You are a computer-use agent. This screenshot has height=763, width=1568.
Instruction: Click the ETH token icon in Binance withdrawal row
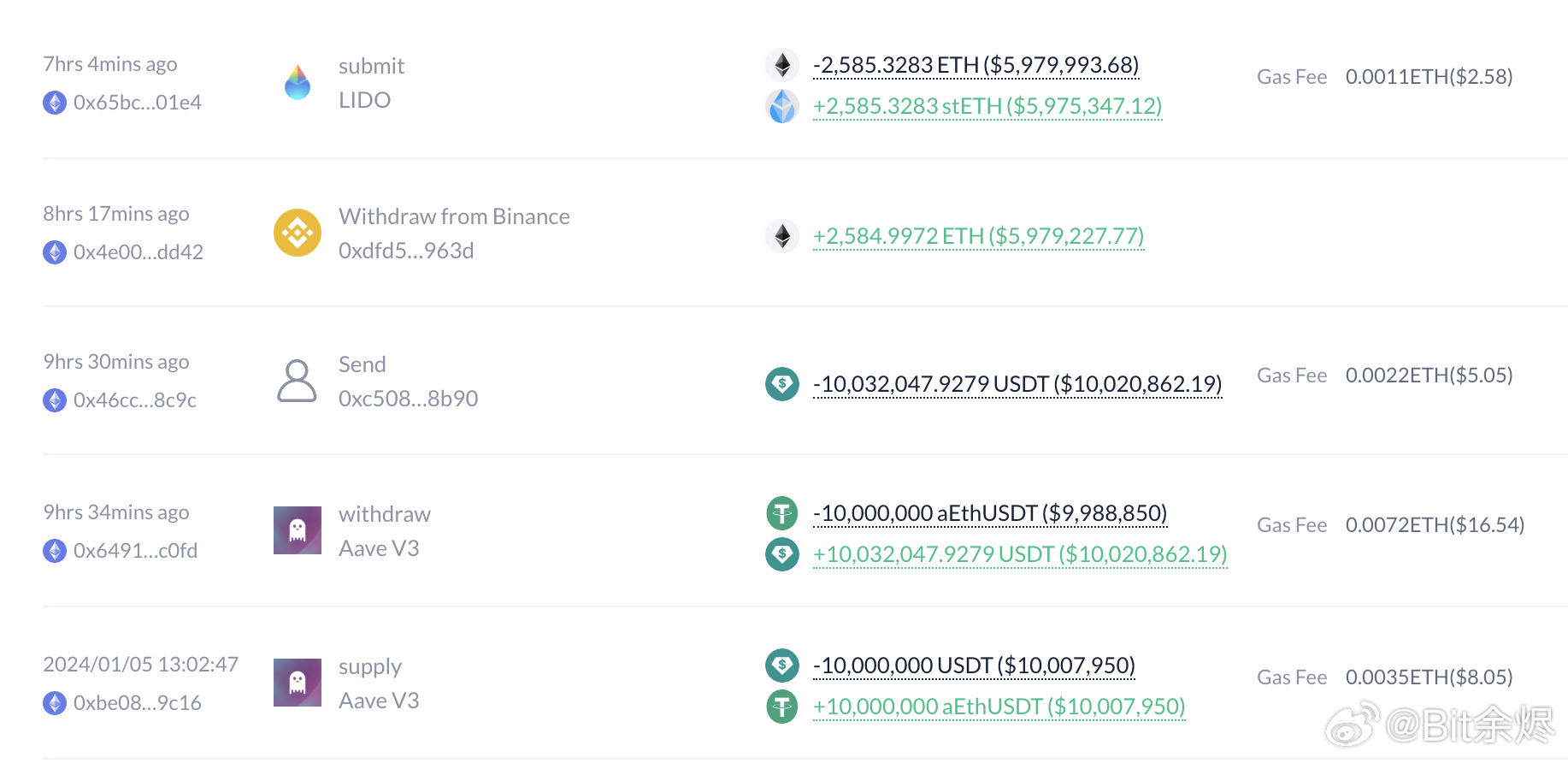[781, 236]
